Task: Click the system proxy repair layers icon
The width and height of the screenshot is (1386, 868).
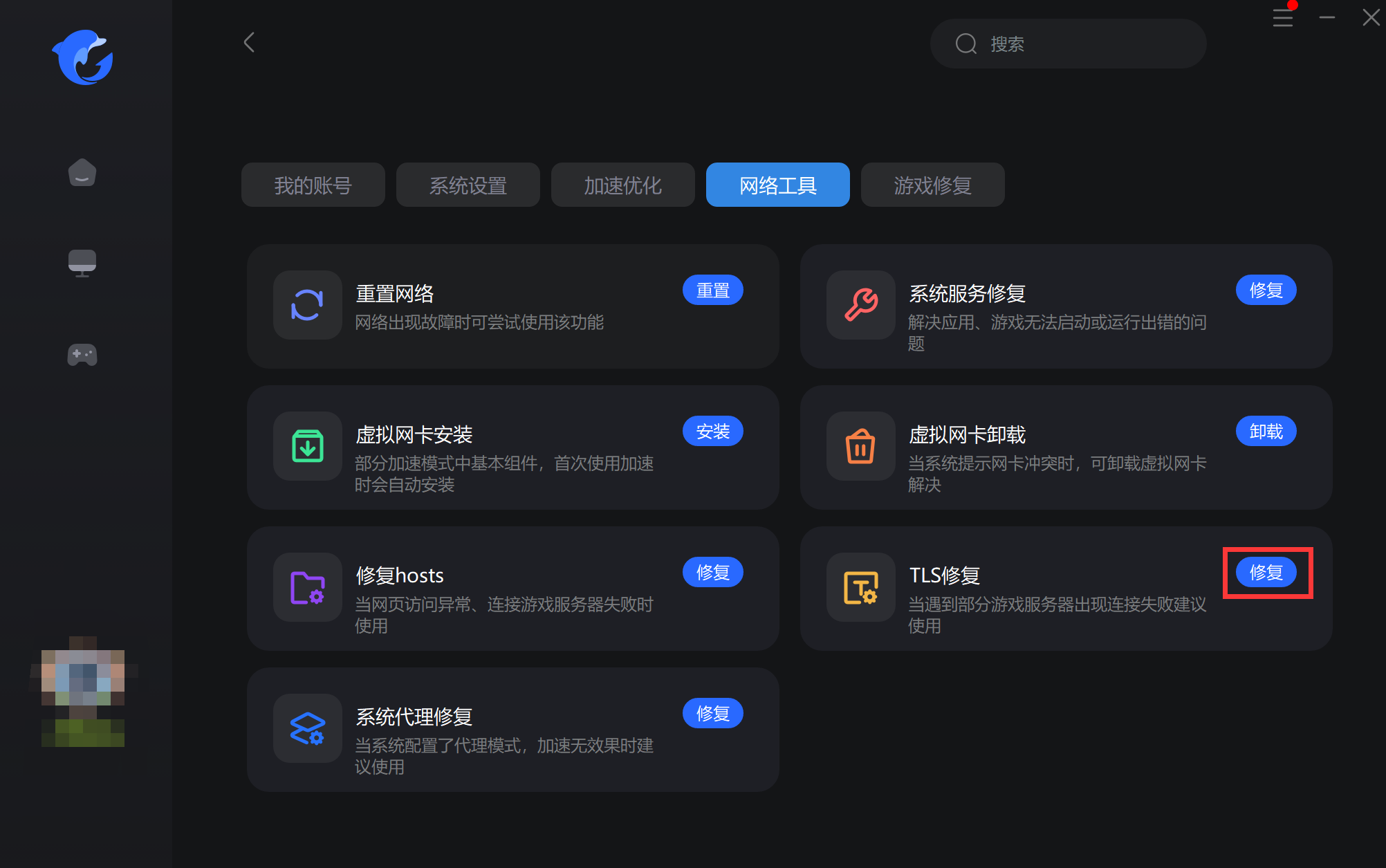Action: 308,728
